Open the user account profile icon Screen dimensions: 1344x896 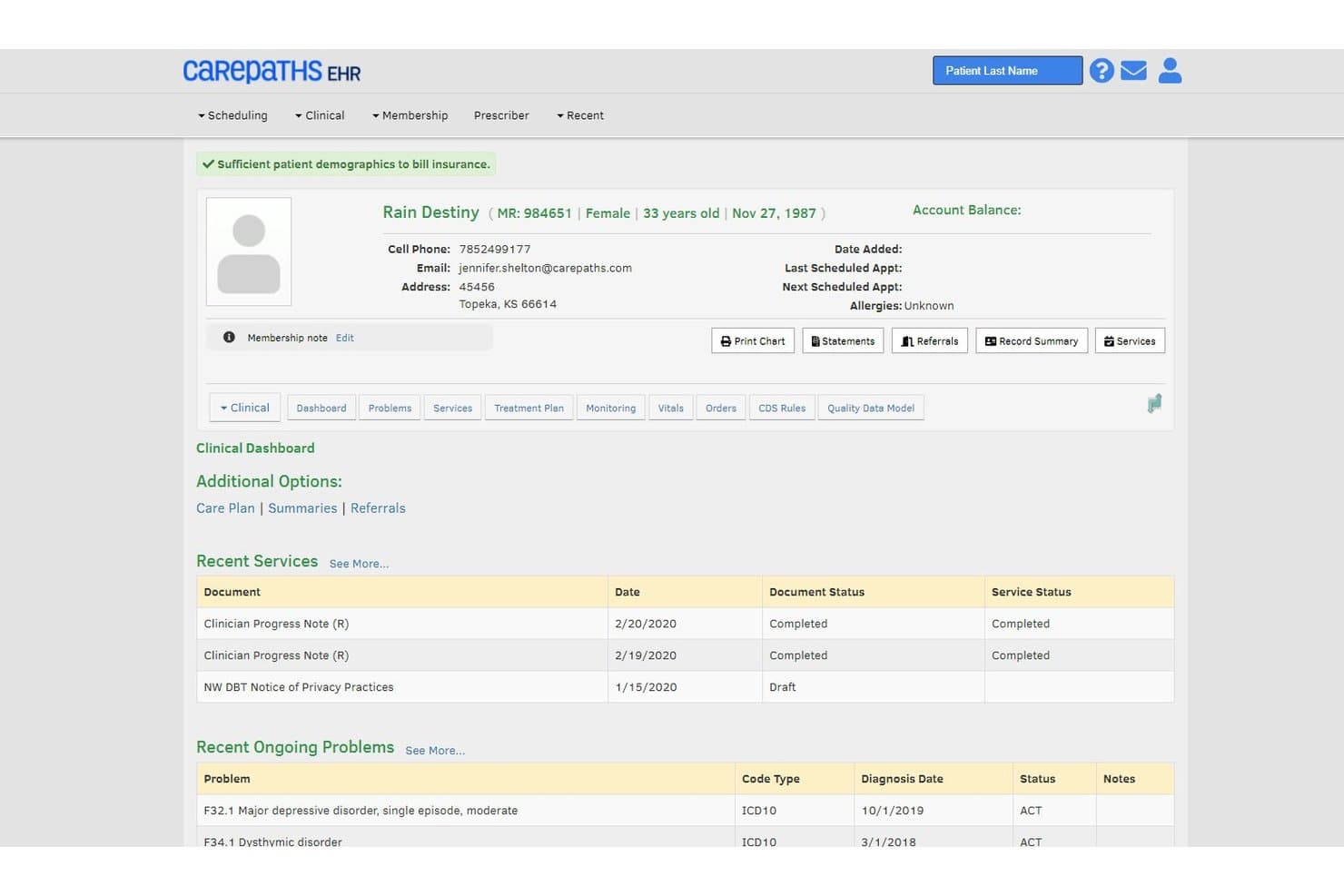tap(1171, 71)
